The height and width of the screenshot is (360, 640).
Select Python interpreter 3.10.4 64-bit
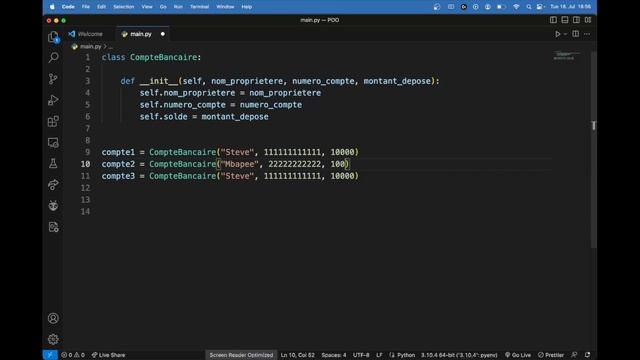(x=459, y=355)
